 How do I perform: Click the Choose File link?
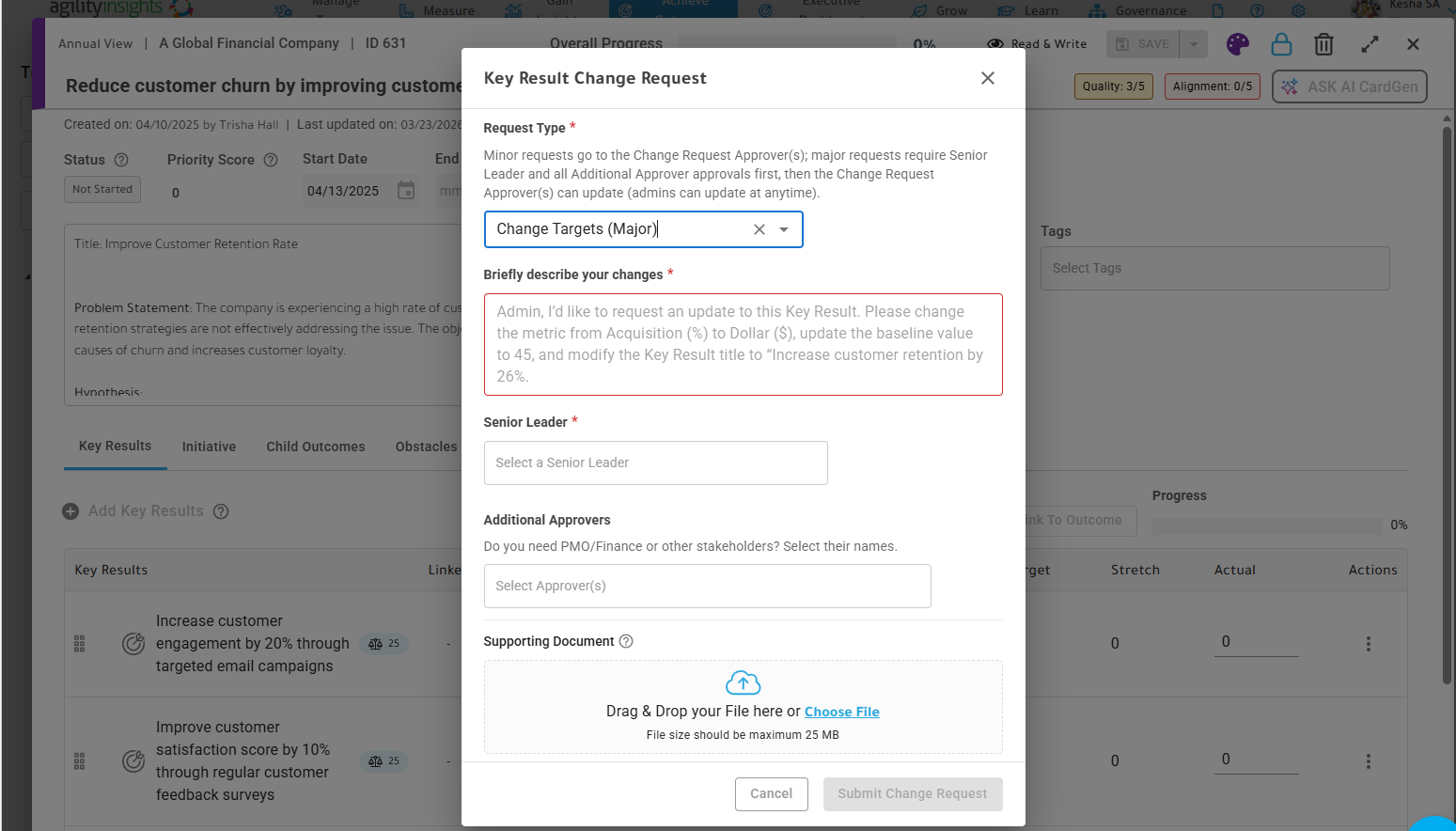pos(841,712)
